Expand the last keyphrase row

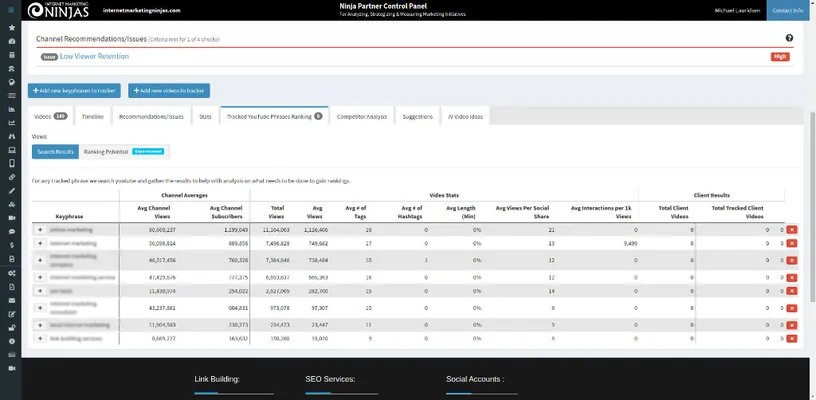coord(40,339)
